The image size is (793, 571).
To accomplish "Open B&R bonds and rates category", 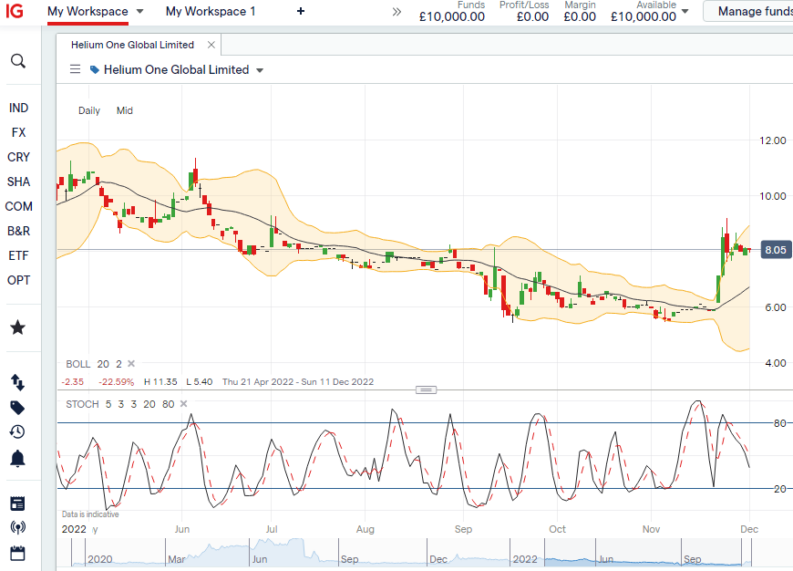I will [x=18, y=231].
